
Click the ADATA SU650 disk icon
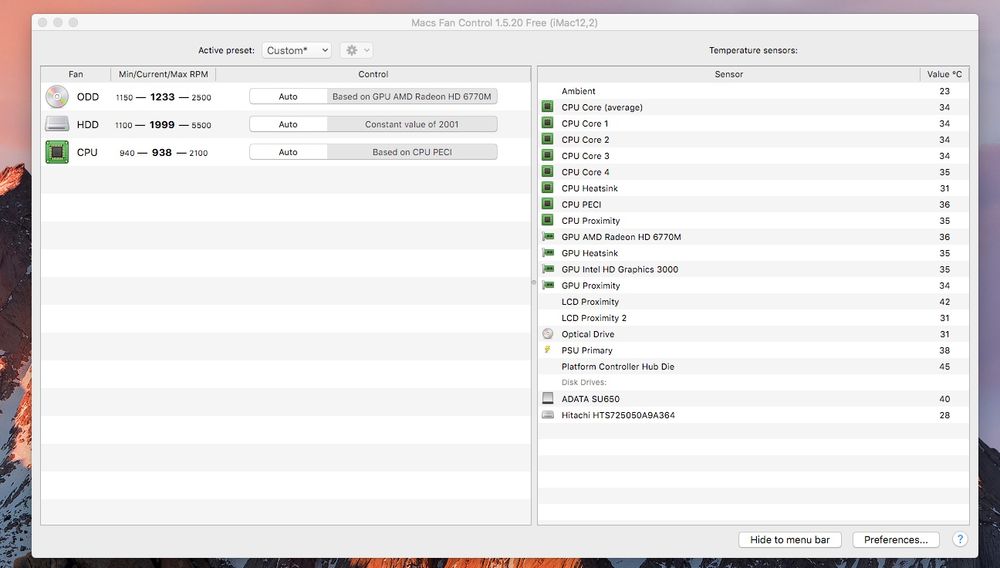547,398
